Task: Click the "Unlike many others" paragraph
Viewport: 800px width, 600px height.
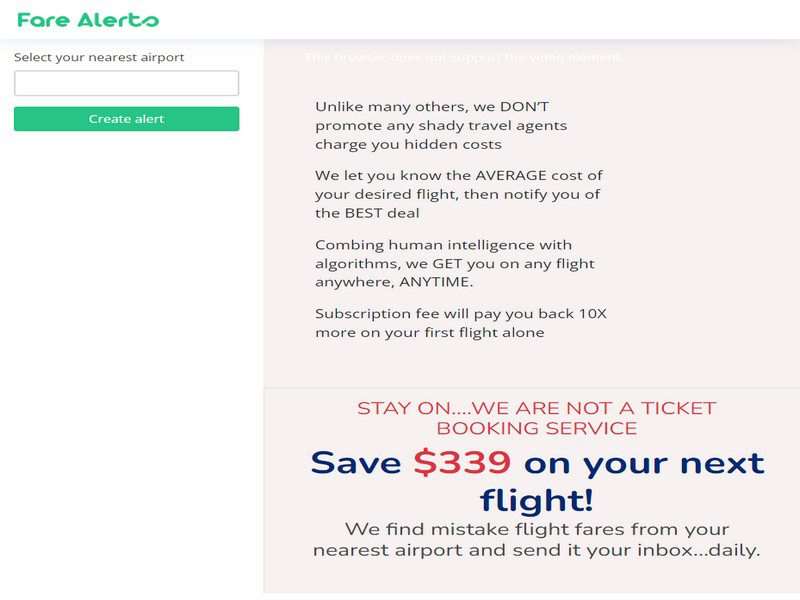Action: (x=441, y=125)
